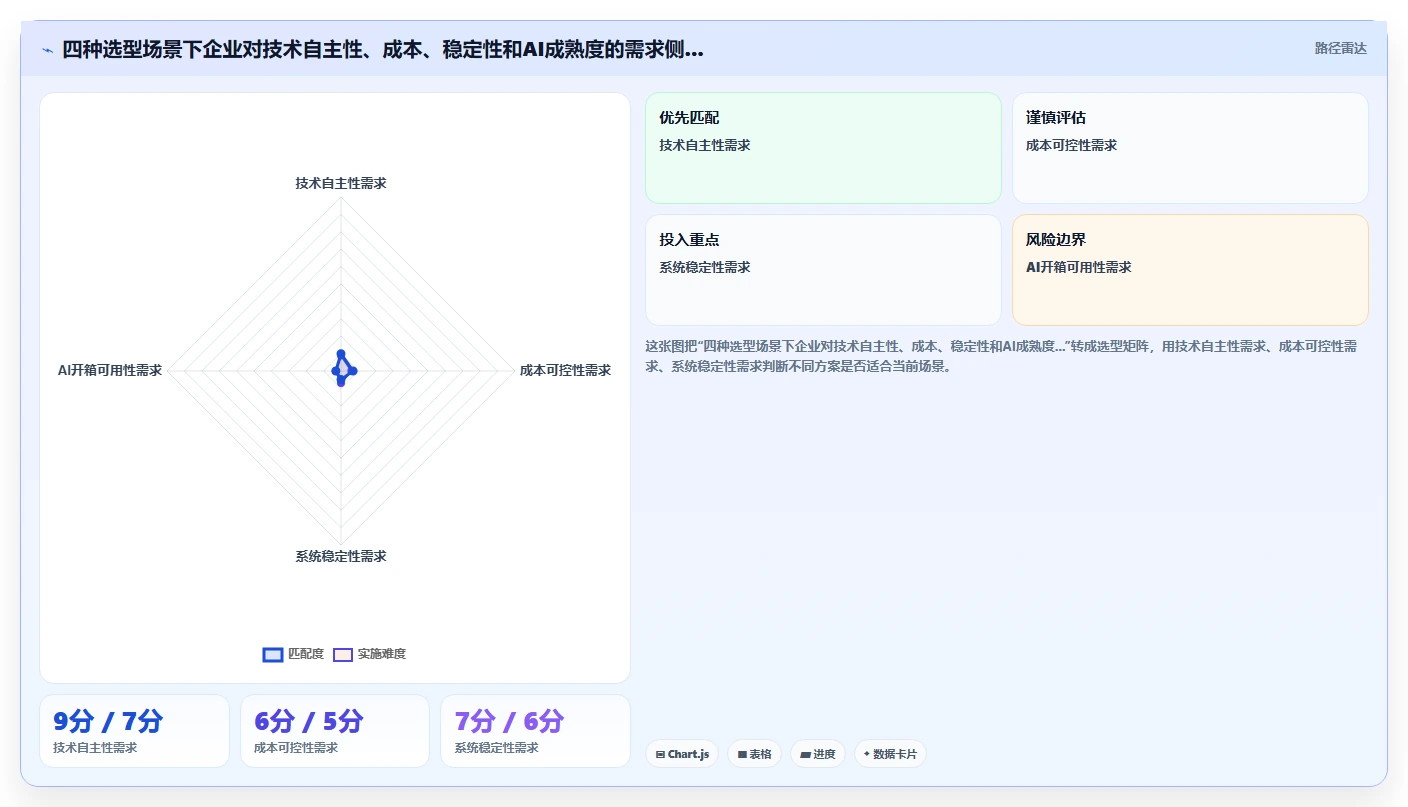
Task: Click the 9分 / 7分 score card
Action: (x=134, y=731)
